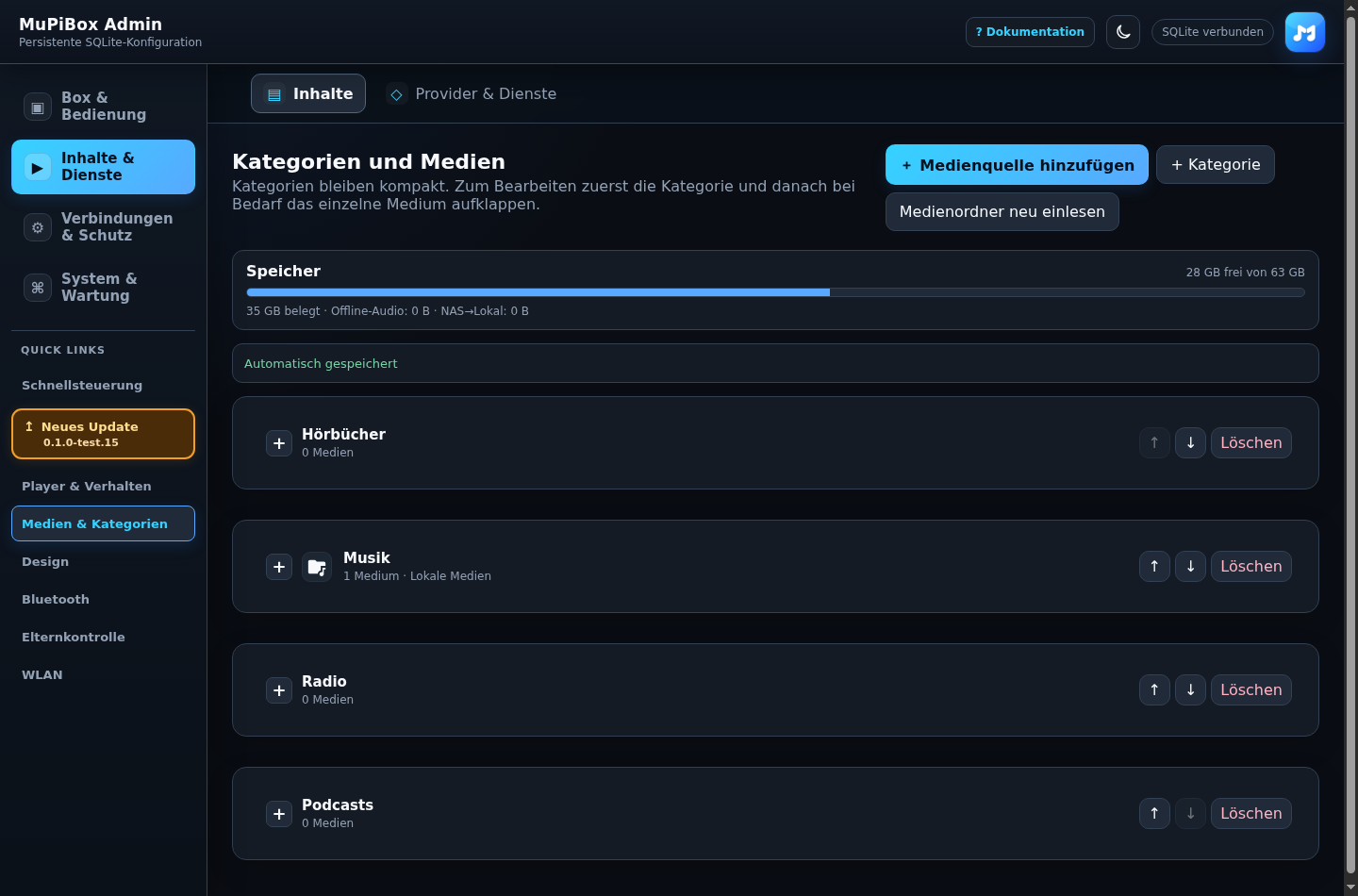Open Schnellsteuerung quick link
This screenshot has height=896, width=1358.
(x=104, y=386)
